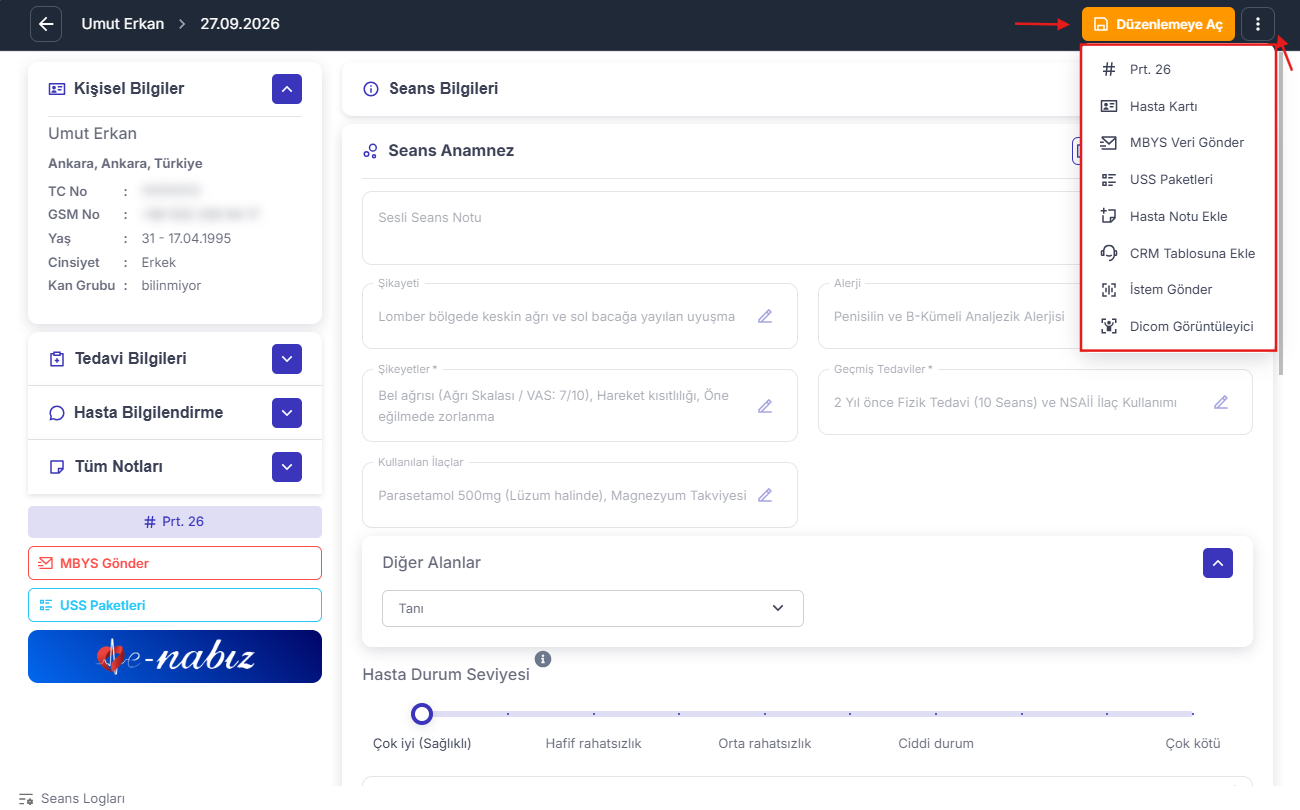The width and height of the screenshot is (1300, 810).
Task: Open the Tanı dropdown
Action: 593,608
